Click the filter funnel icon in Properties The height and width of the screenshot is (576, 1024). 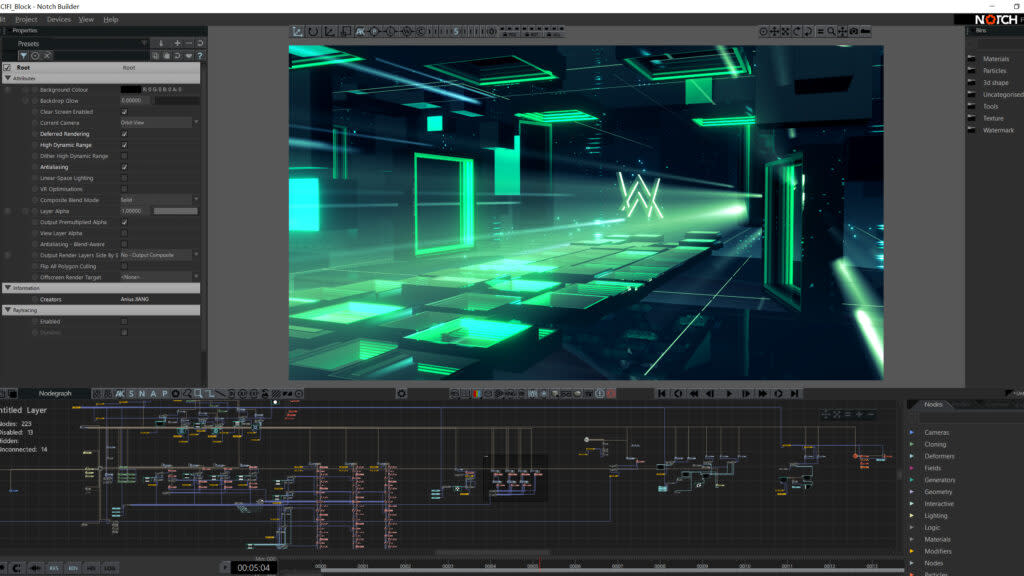pyautogui.click(x=23, y=56)
